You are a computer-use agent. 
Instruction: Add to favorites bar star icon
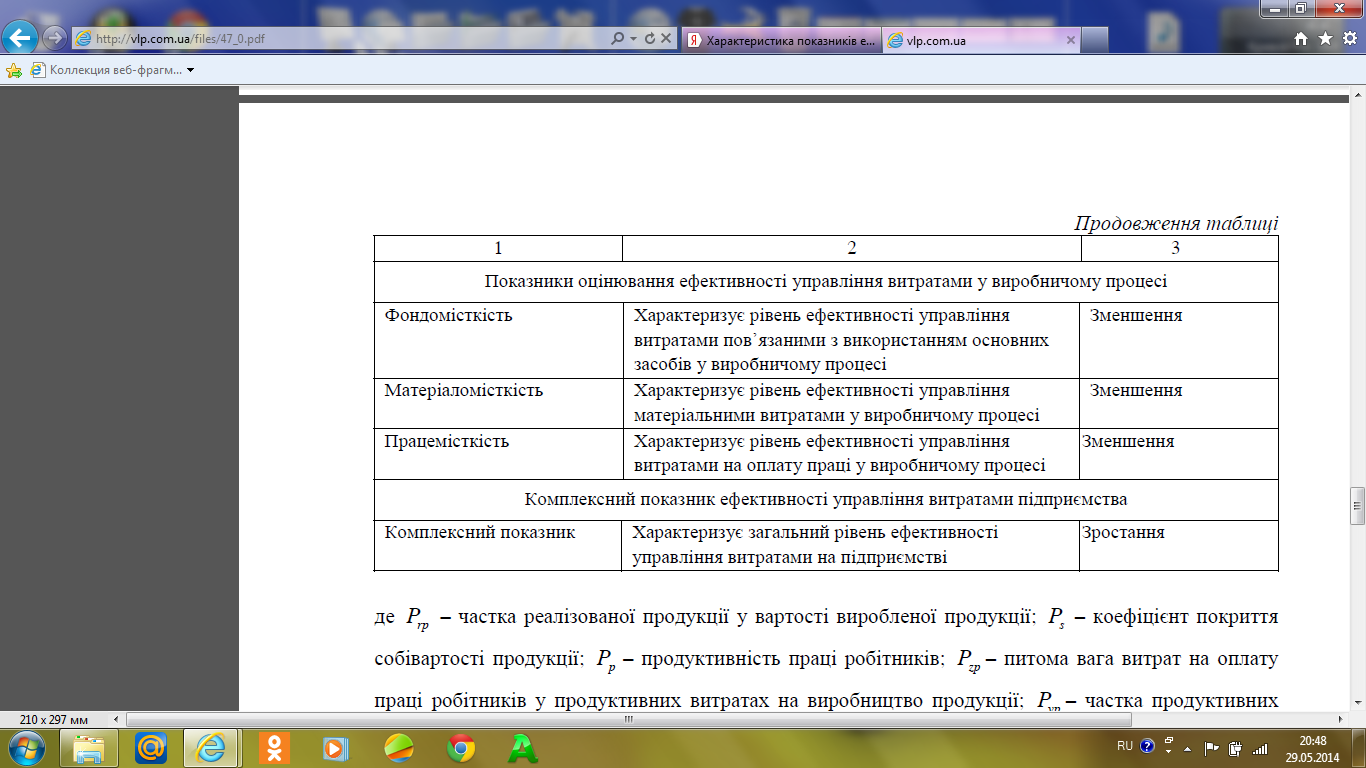tap(14, 70)
